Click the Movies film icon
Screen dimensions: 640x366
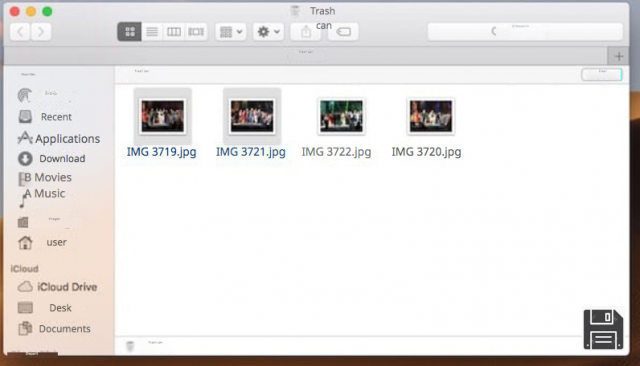[x=22, y=178]
